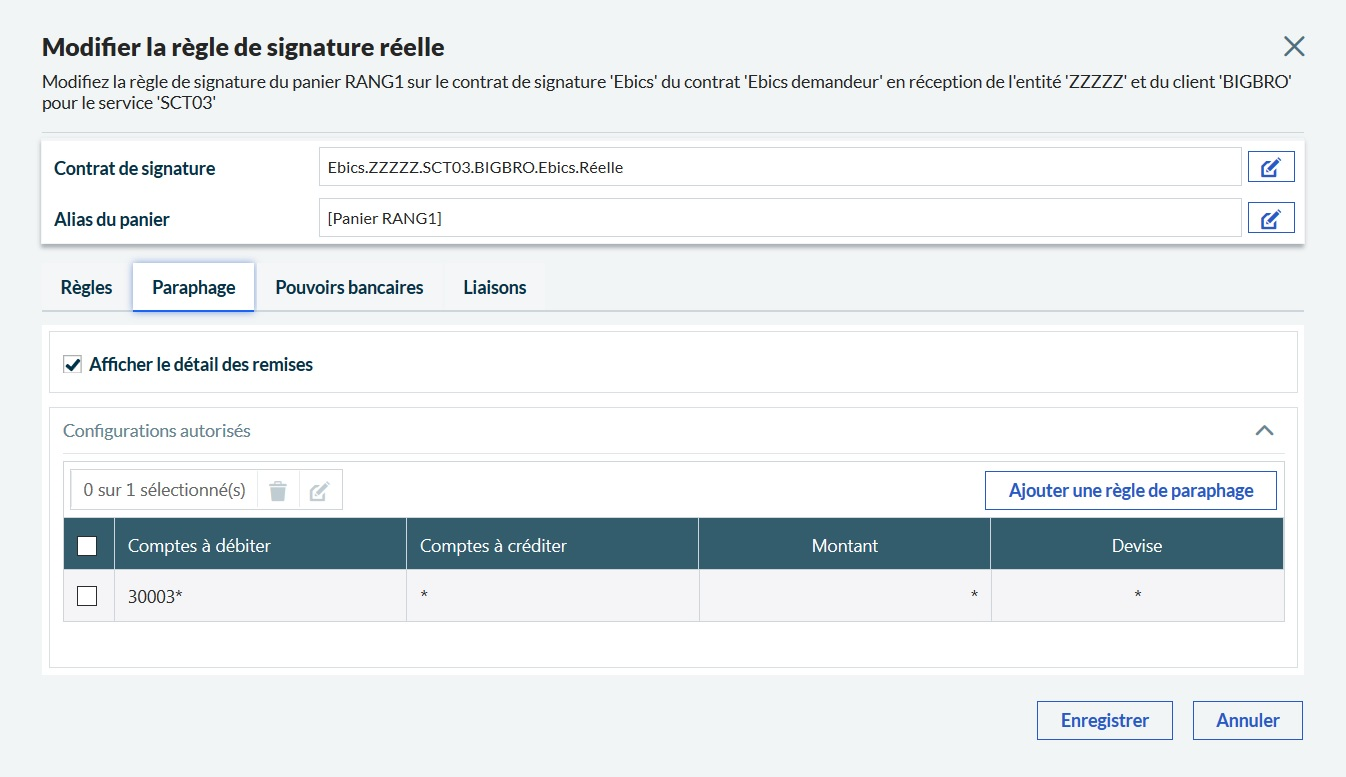Collapse the Configurations autorisés section
Image resolution: width=1346 pixels, height=777 pixels.
pyautogui.click(x=1264, y=431)
